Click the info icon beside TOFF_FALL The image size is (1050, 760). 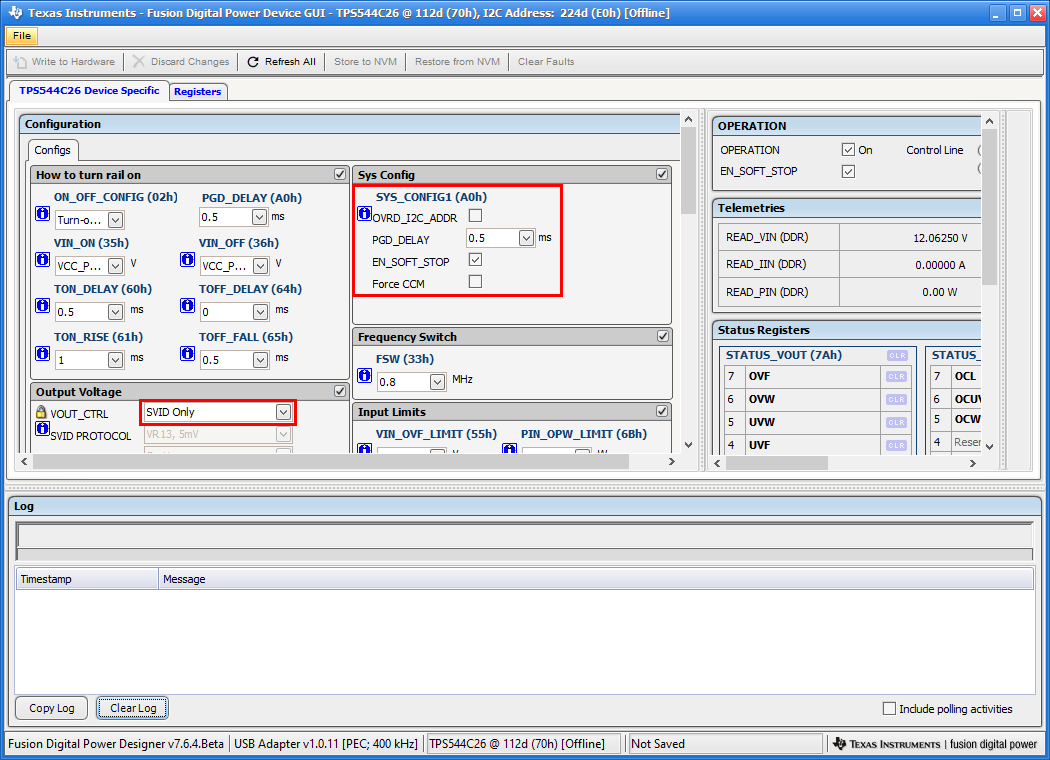point(188,353)
